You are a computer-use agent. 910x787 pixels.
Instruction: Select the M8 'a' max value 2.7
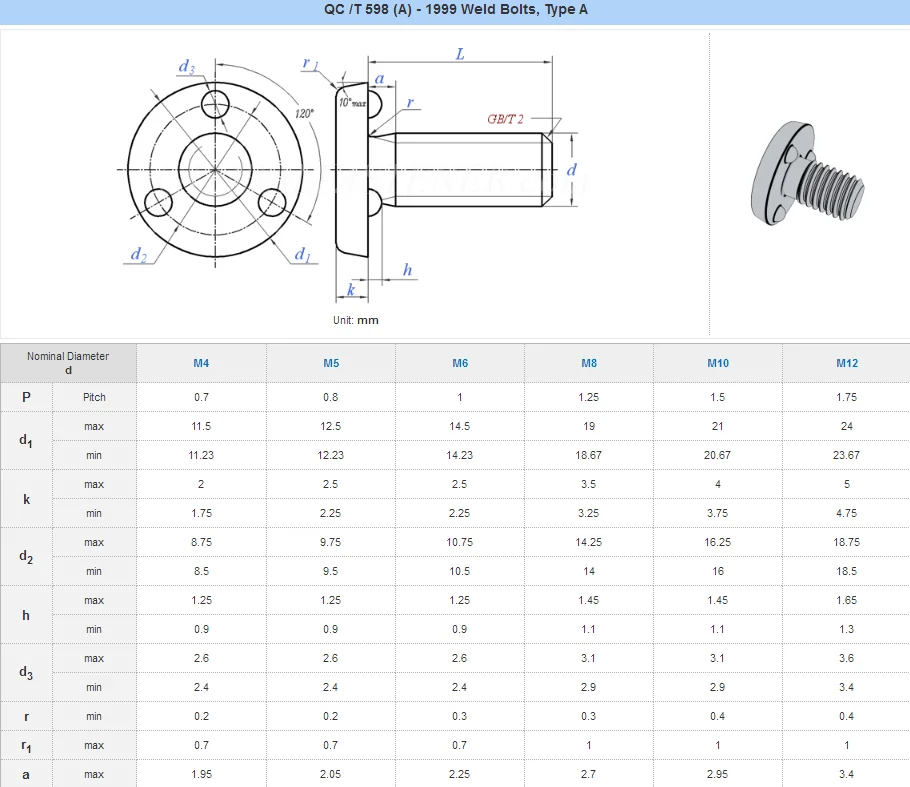pyautogui.click(x=588, y=775)
